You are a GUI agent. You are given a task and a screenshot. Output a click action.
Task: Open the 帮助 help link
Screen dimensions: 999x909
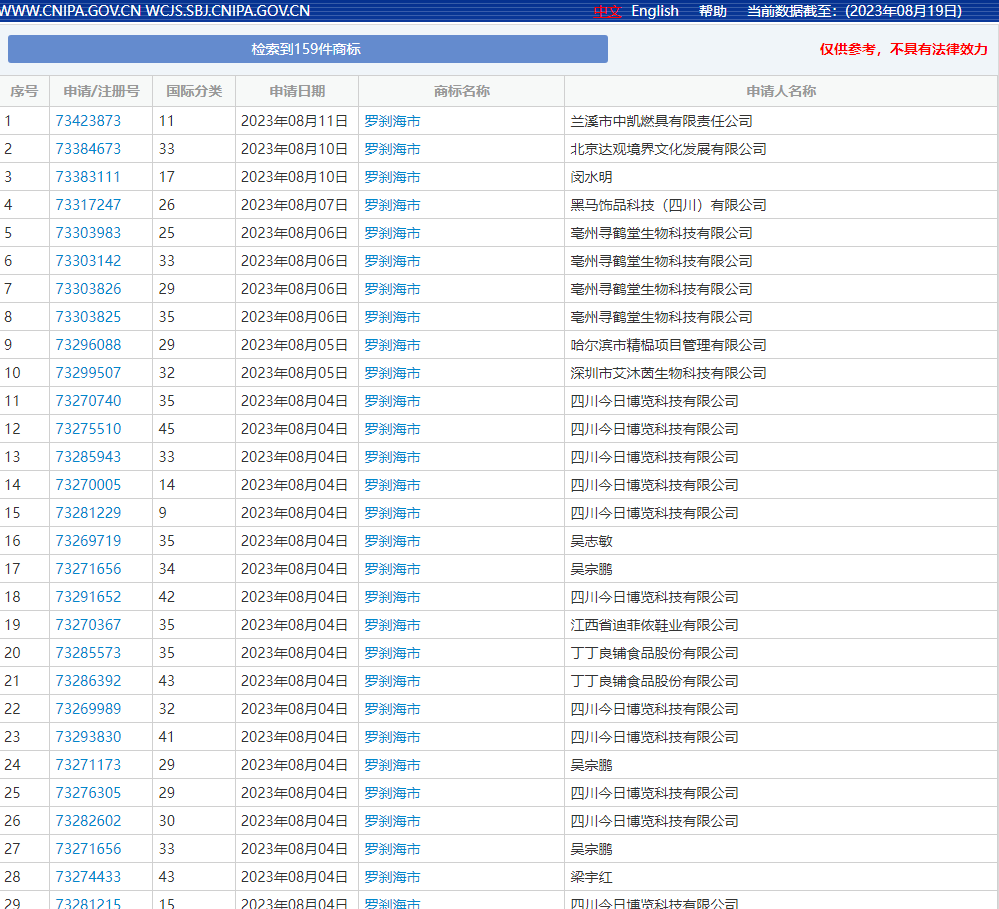click(712, 11)
